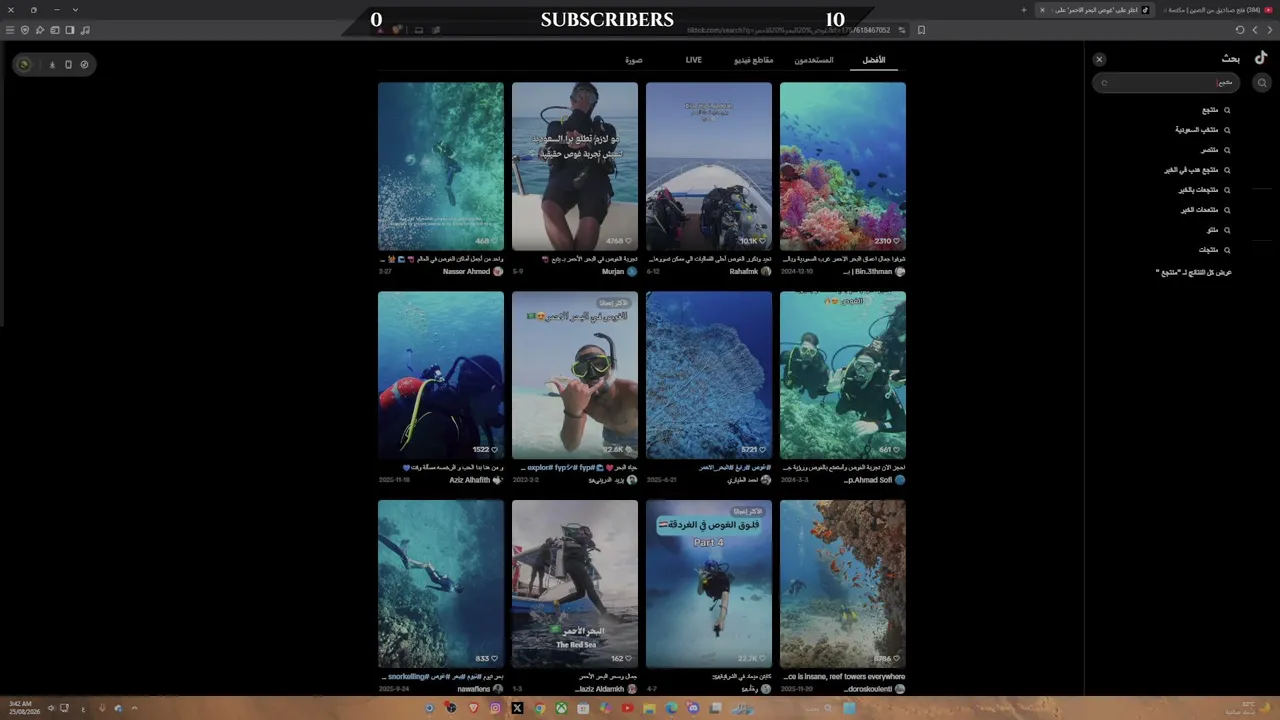Switch to the "مقاطع فيديو" videos tab

(754, 60)
